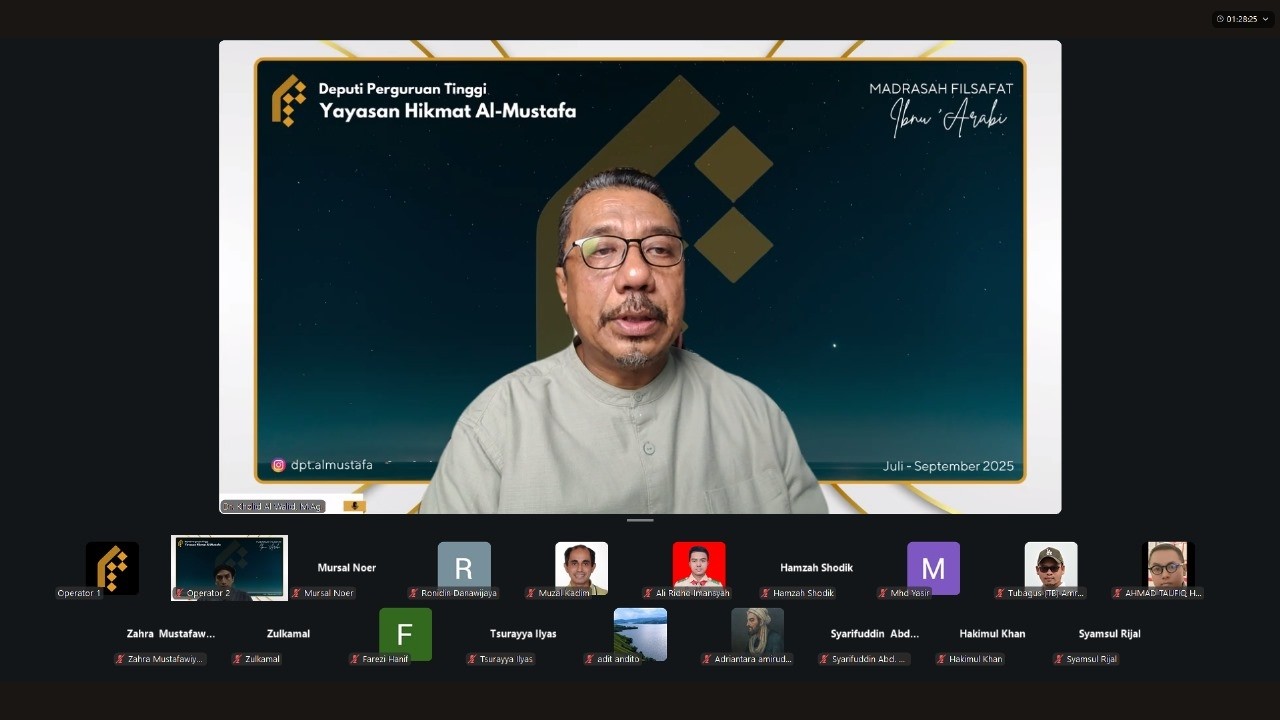Select Adriantara amirud's portrait painting avatar

pyautogui.click(x=757, y=634)
